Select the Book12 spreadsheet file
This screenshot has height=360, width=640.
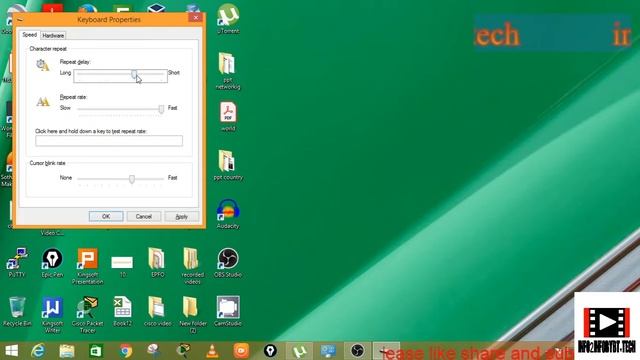122,311
